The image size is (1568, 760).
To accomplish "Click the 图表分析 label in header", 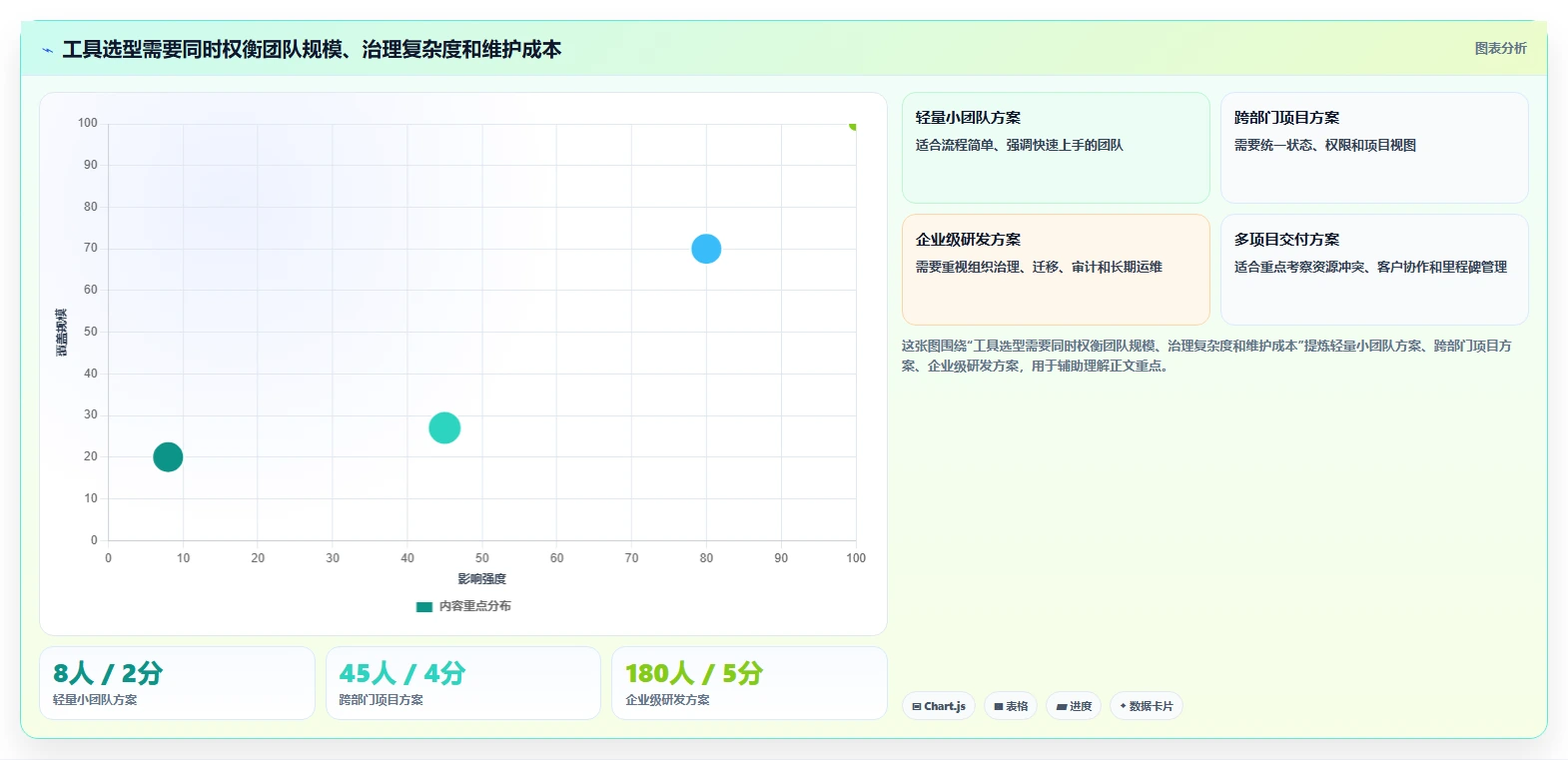I will (x=1500, y=48).
